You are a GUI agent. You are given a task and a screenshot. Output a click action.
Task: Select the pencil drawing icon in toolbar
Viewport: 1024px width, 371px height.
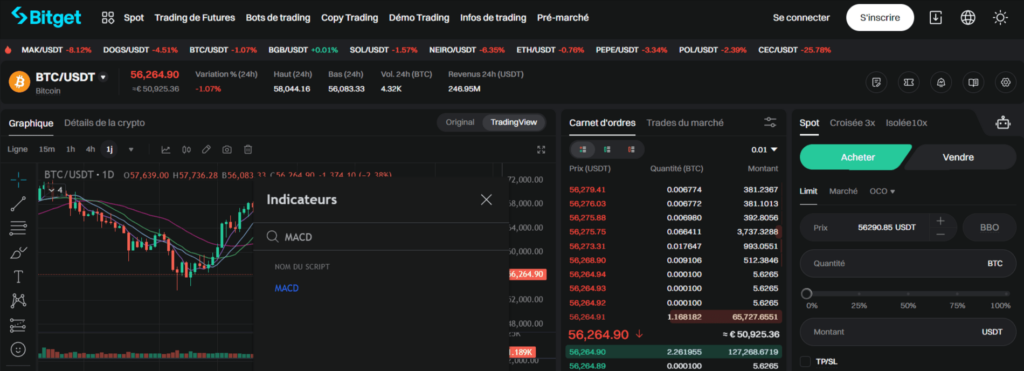[x=206, y=150]
